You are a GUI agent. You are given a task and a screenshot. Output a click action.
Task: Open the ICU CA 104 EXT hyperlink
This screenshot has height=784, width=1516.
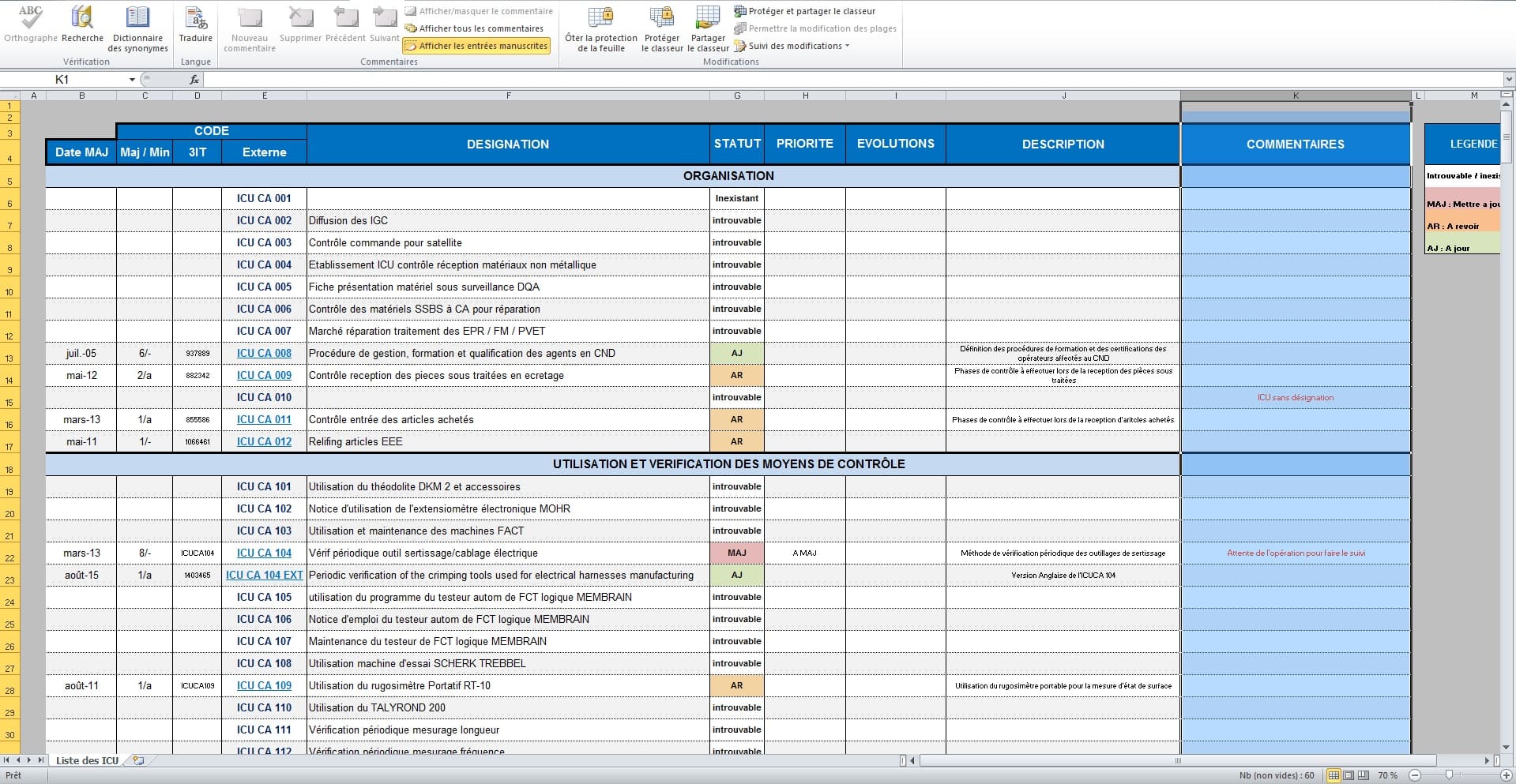click(x=264, y=576)
